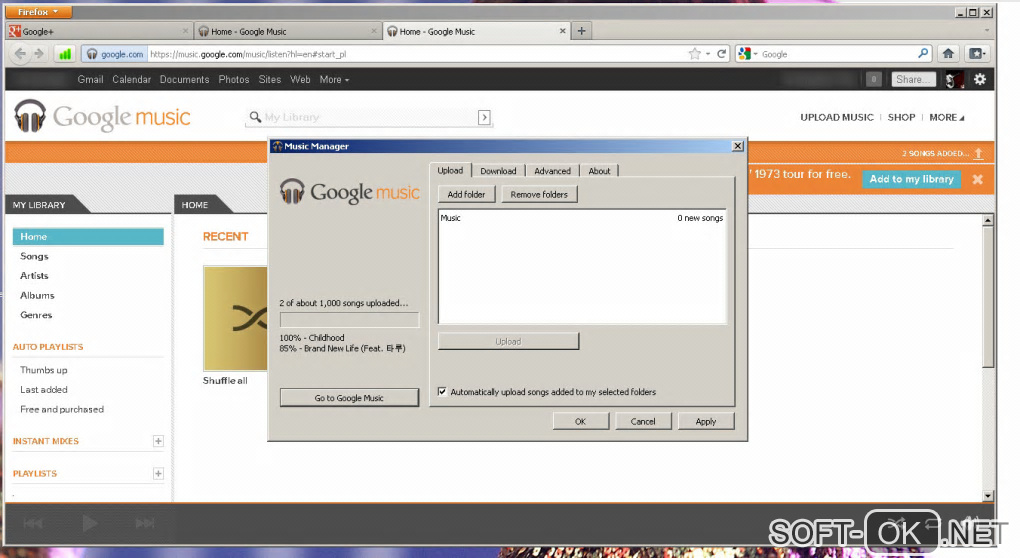Click the upload progress bar

coord(349,319)
